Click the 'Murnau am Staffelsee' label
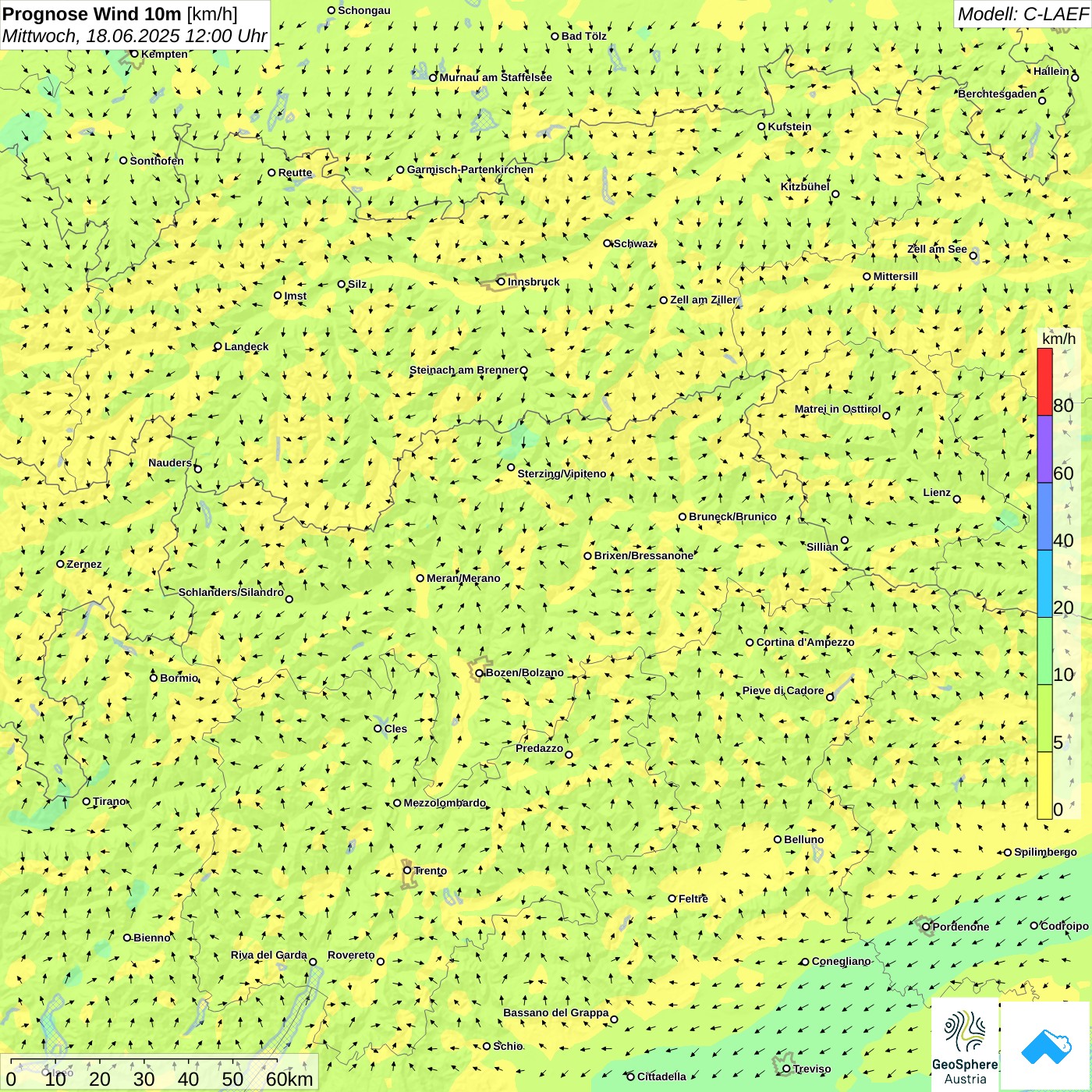 pyautogui.click(x=495, y=77)
